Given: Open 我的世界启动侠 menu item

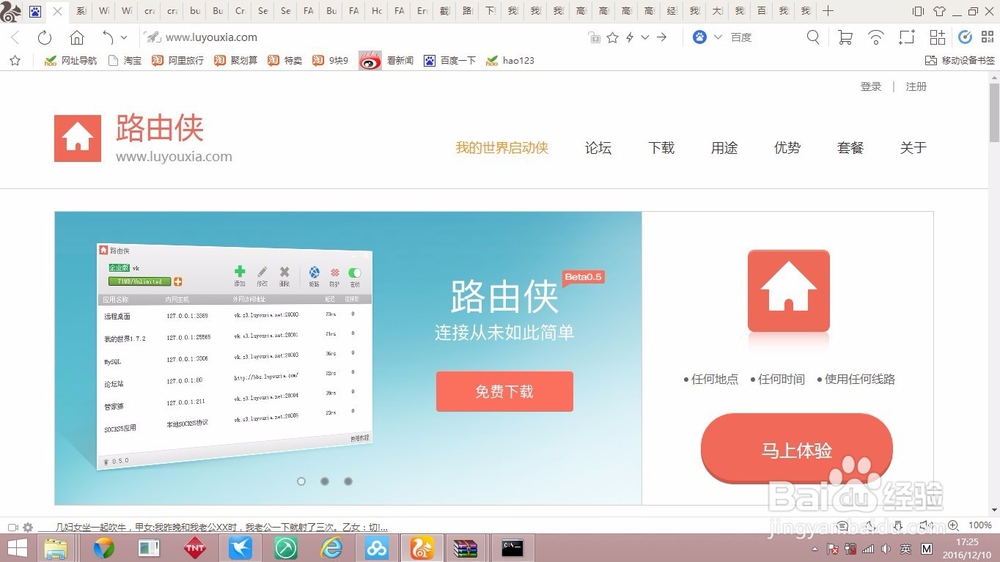Looking at the screenshot, I should [x=502, y=148].
